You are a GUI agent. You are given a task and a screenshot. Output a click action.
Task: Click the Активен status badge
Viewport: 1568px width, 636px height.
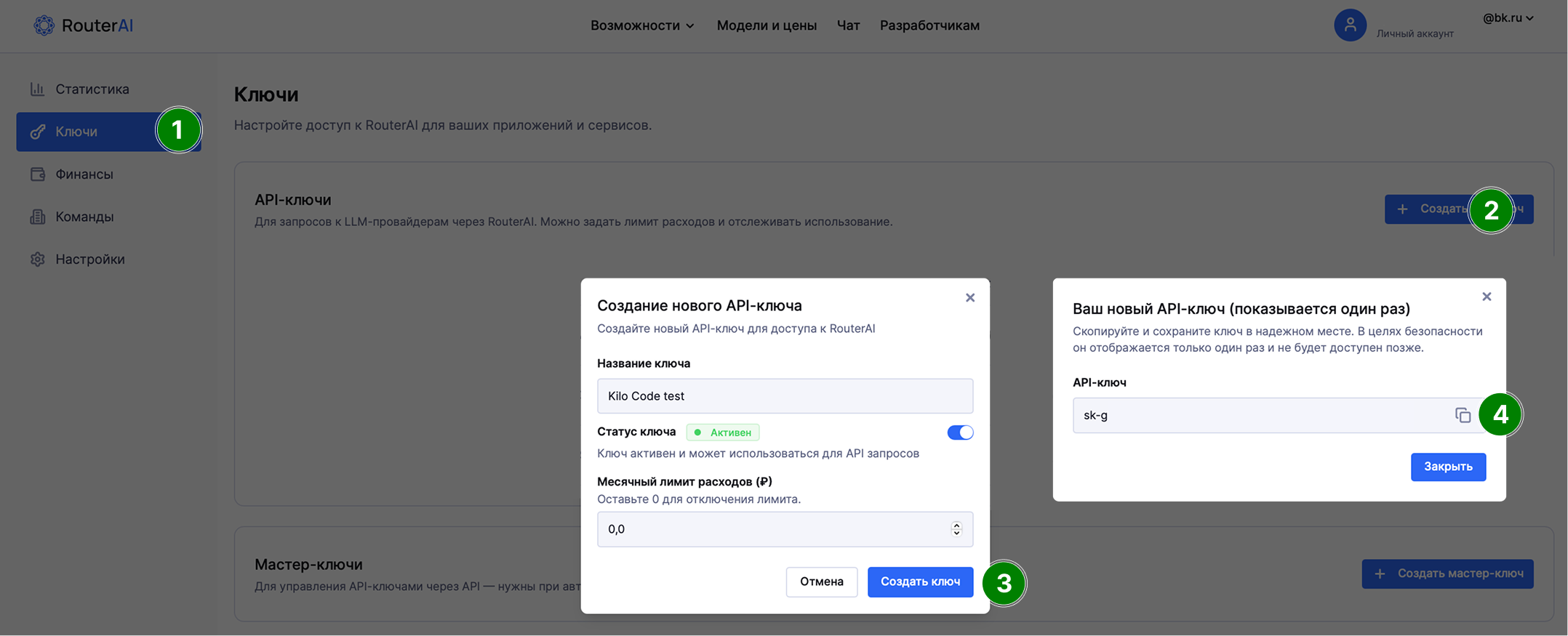tap(723, 432)
